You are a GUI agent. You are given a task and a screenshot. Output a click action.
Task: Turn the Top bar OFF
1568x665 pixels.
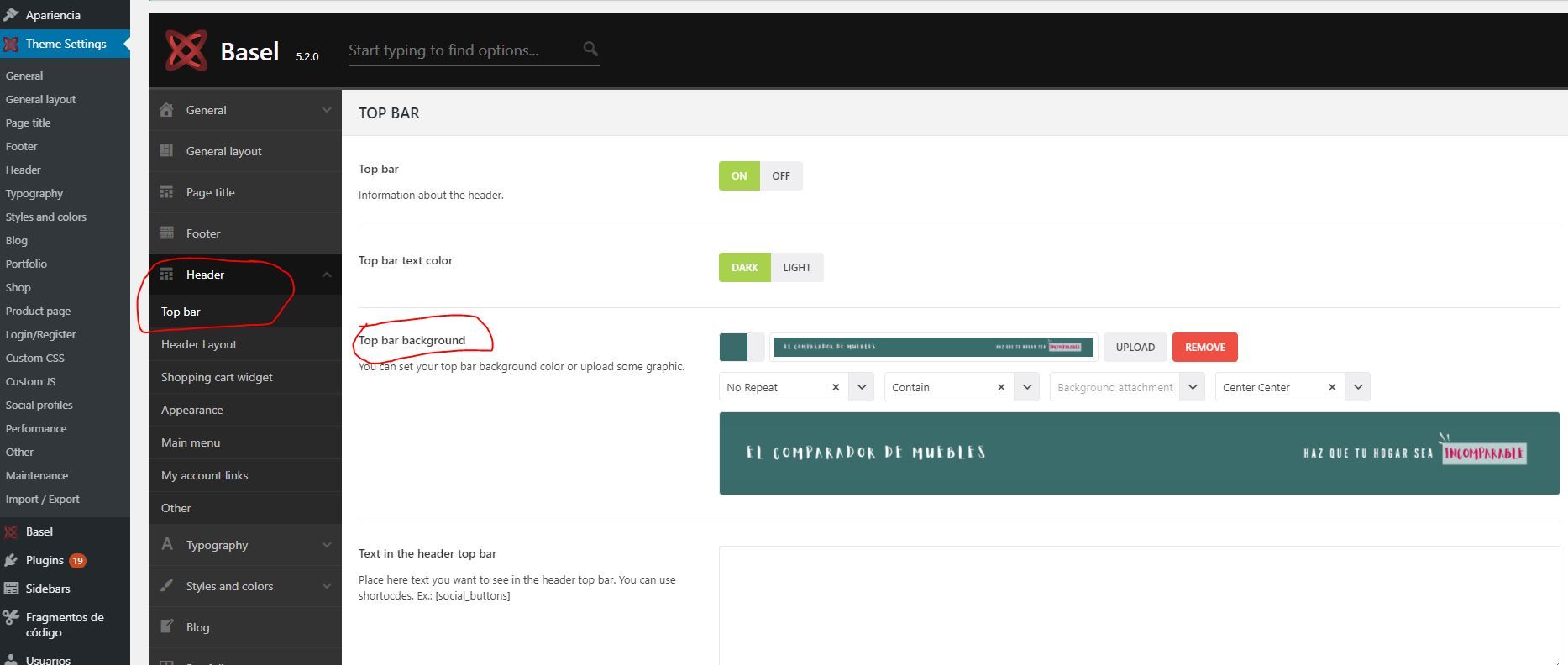coord(781,175)
